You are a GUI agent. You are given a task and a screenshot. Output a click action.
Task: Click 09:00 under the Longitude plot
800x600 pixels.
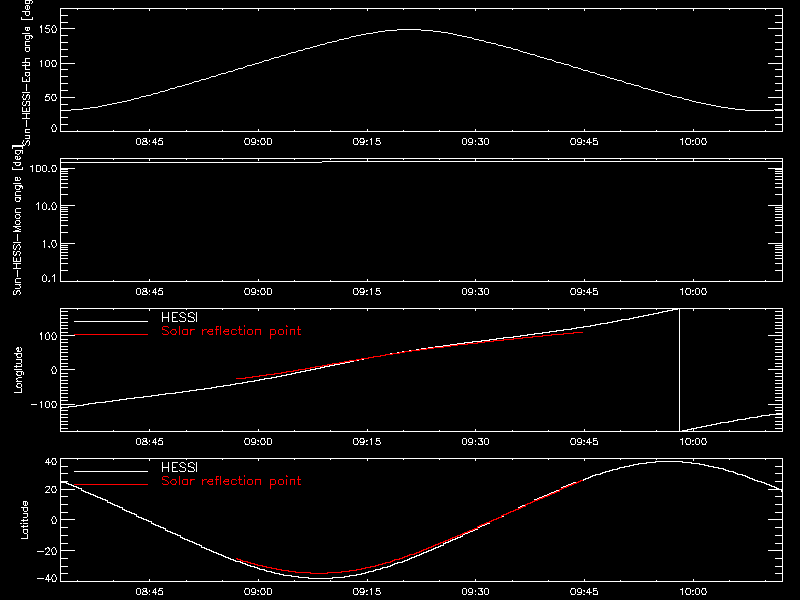click(x=258, y=442)
